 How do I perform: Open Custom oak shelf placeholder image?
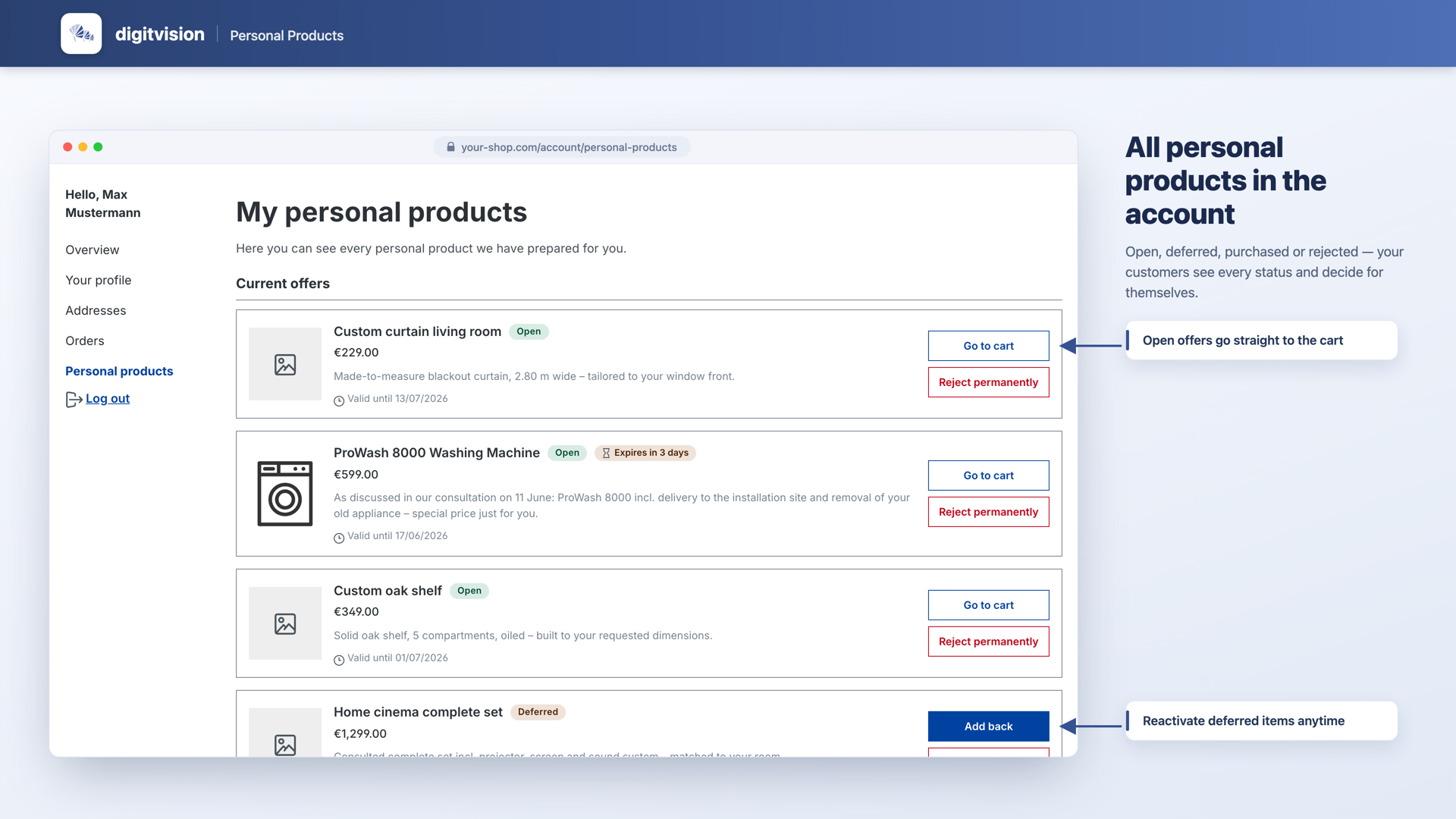click(x=285, y=623)
